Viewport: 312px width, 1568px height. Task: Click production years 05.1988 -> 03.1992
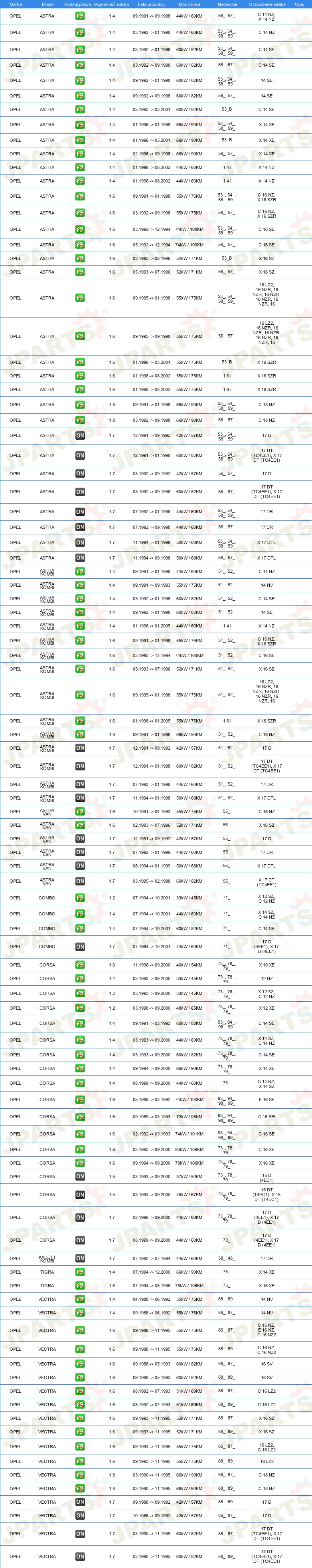pyautogui.click(x=152, y=1099)
